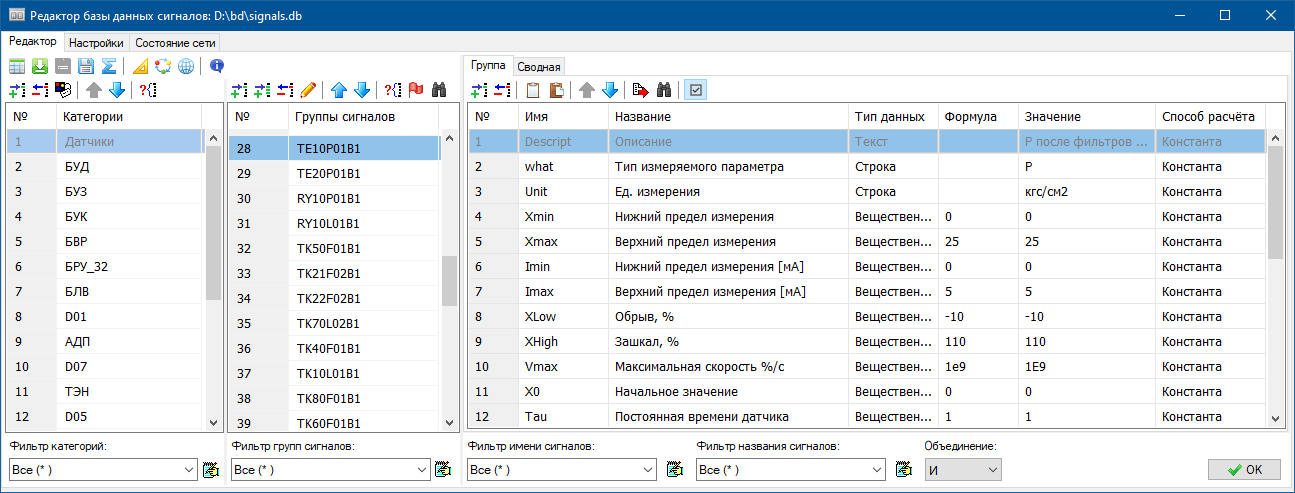Expand the Фильтр имени сигналов combo box
1295x493 pixels.
pyautogui.click(x=648, y=470)
